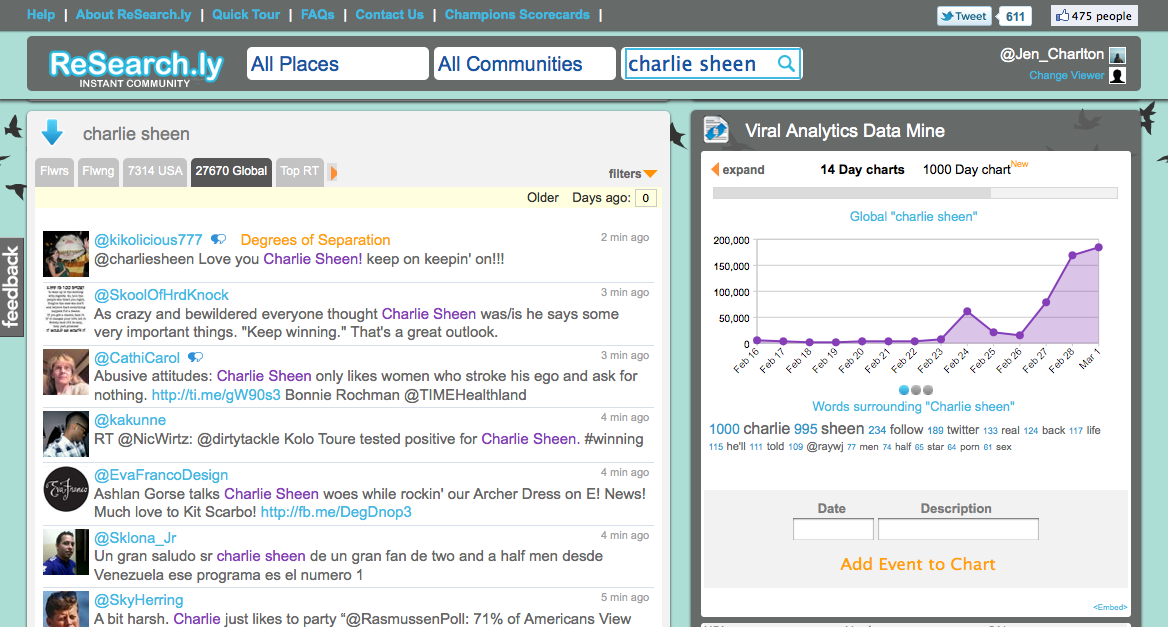Open @kikolicious777 profile link
The width and height of the screenshot is (1168, 627).
point(148,240)
